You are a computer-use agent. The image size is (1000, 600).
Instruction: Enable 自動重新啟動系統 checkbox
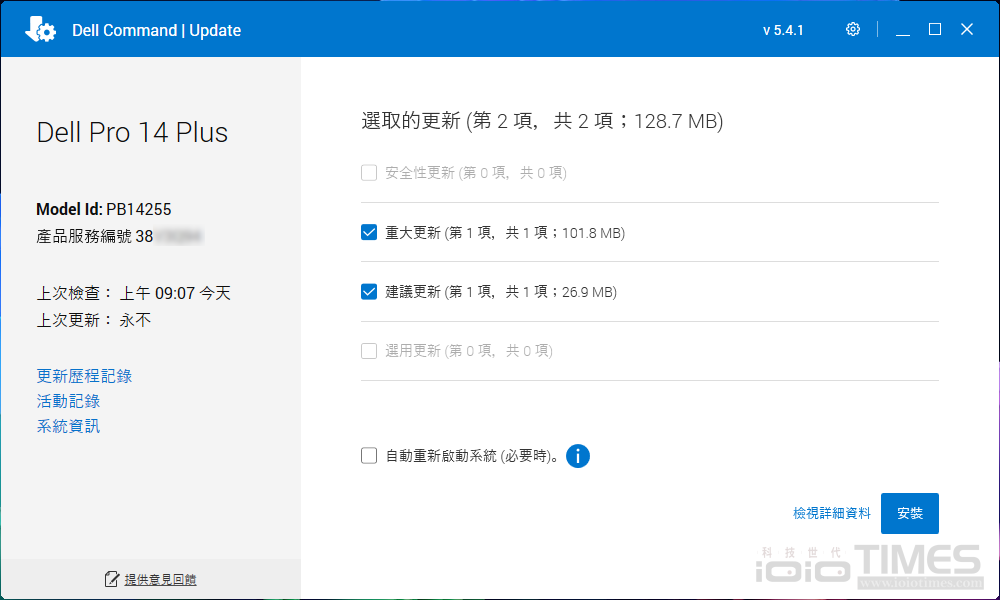coord(369,455)
